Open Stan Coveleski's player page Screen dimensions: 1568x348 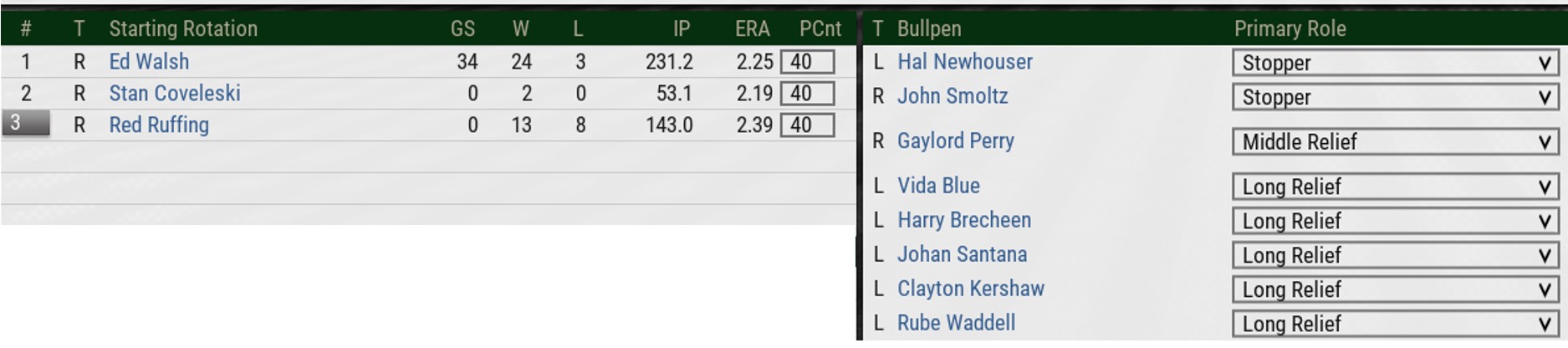(174, 94)
